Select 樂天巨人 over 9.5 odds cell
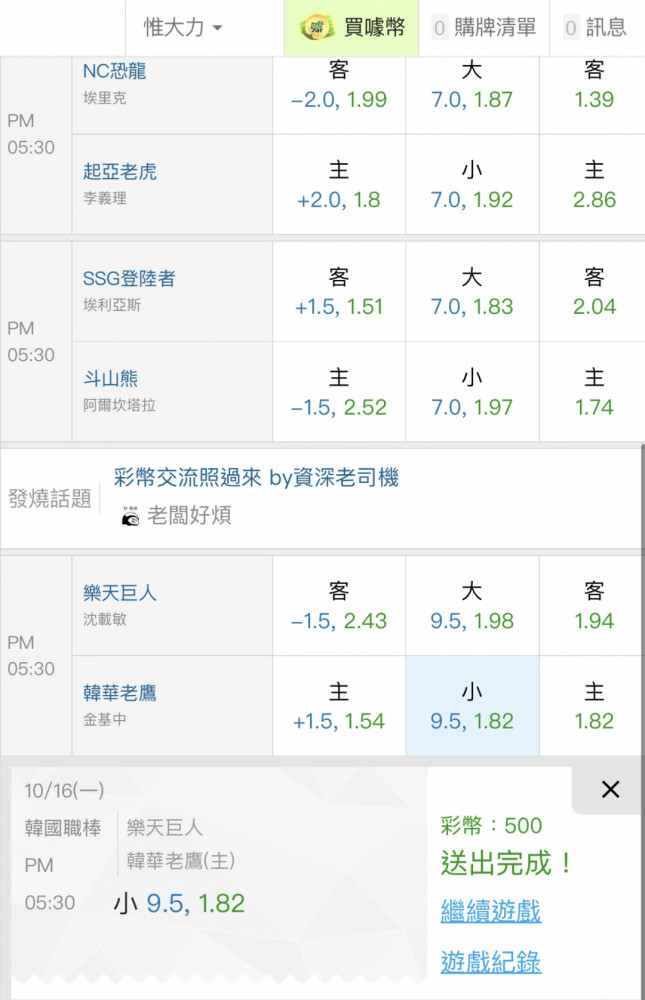 tap(472, 606)
